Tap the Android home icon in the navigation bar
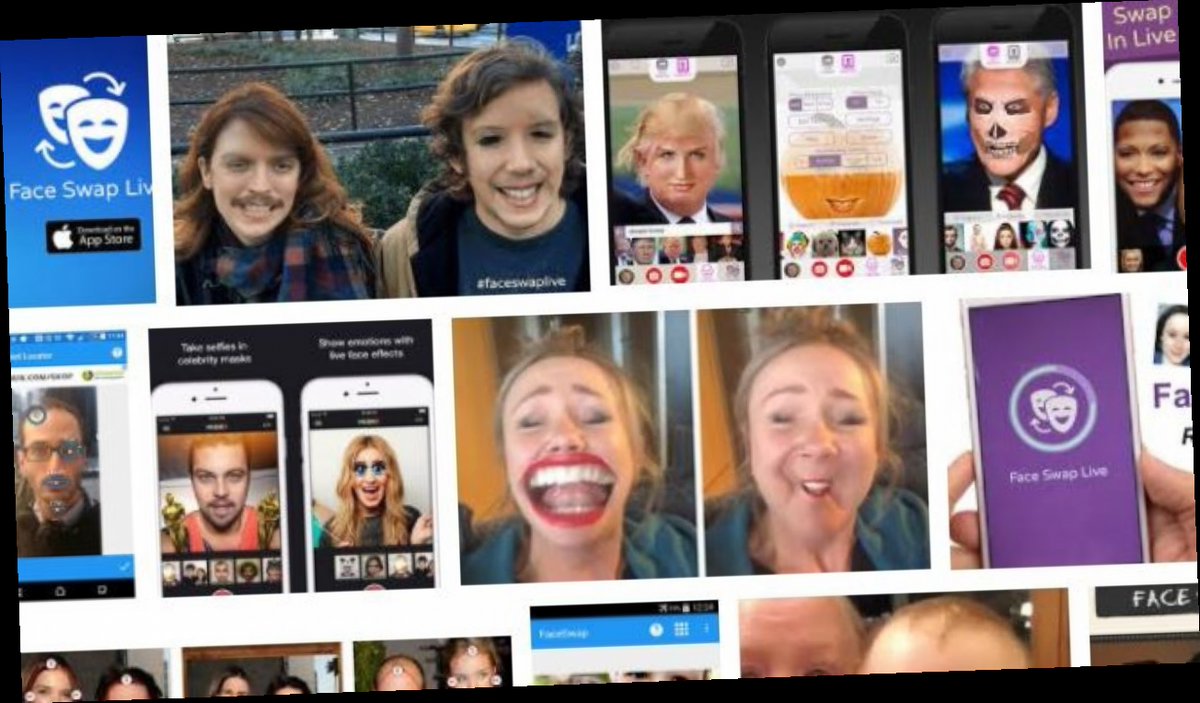Viewport: 1200px width, 703px height. coord(60,589)
